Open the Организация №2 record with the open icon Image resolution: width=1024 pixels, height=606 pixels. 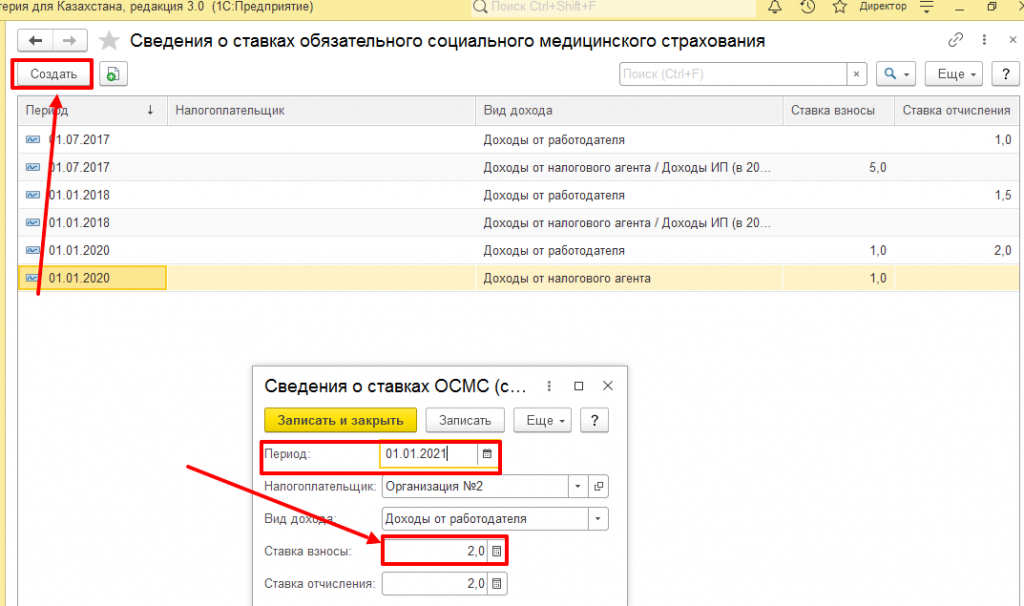click(x=599, y=486)
